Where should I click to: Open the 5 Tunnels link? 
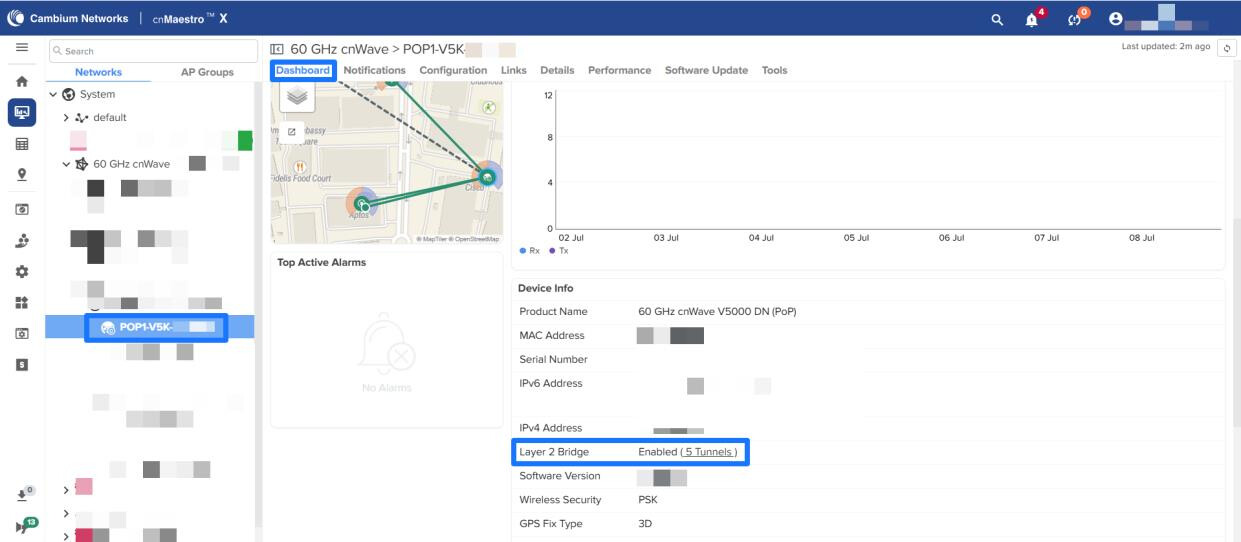[709, 452]
